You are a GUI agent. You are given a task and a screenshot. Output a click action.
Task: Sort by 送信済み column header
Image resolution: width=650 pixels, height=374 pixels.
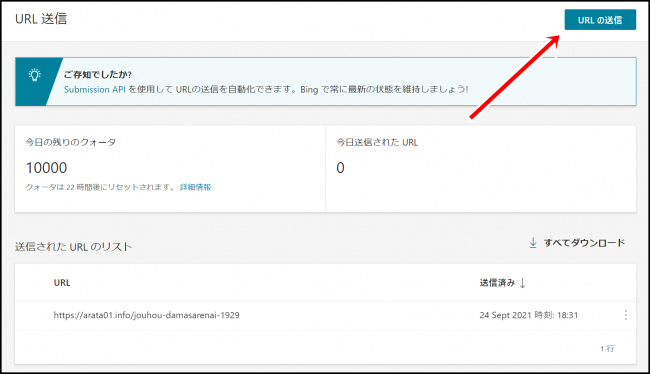[497, 283]
